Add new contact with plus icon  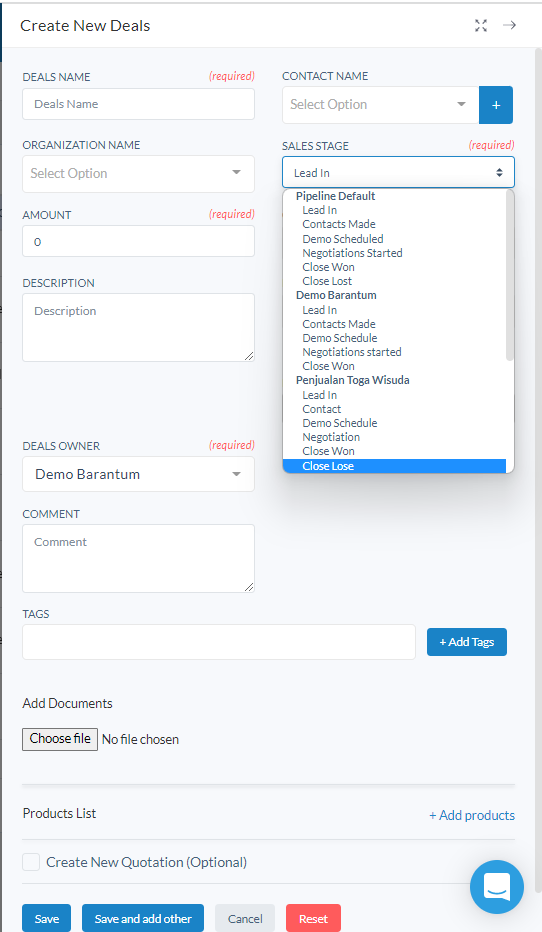tap(496, 105)
